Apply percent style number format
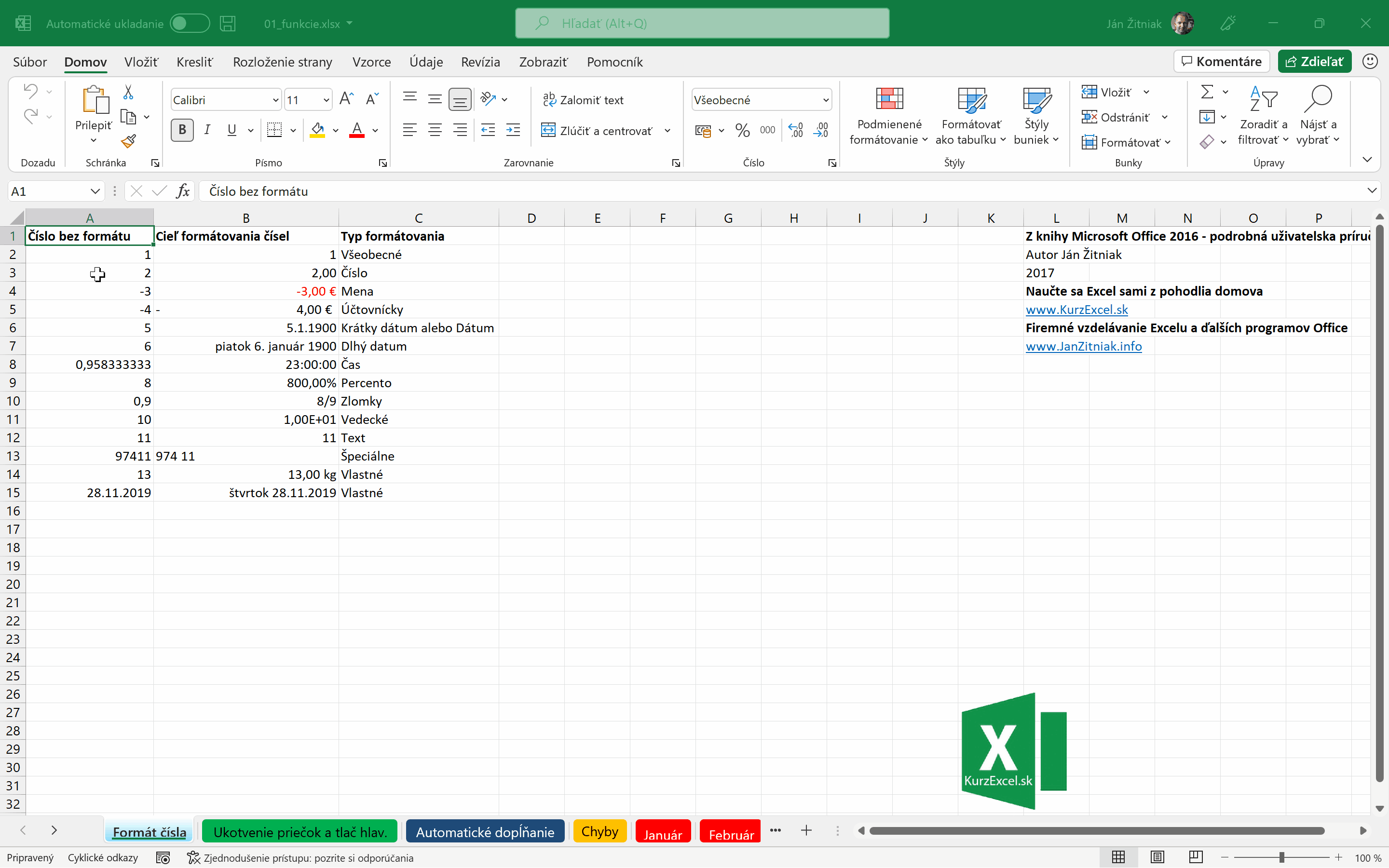This screenshot has width=1389, height=868. [x=742, y=130]
